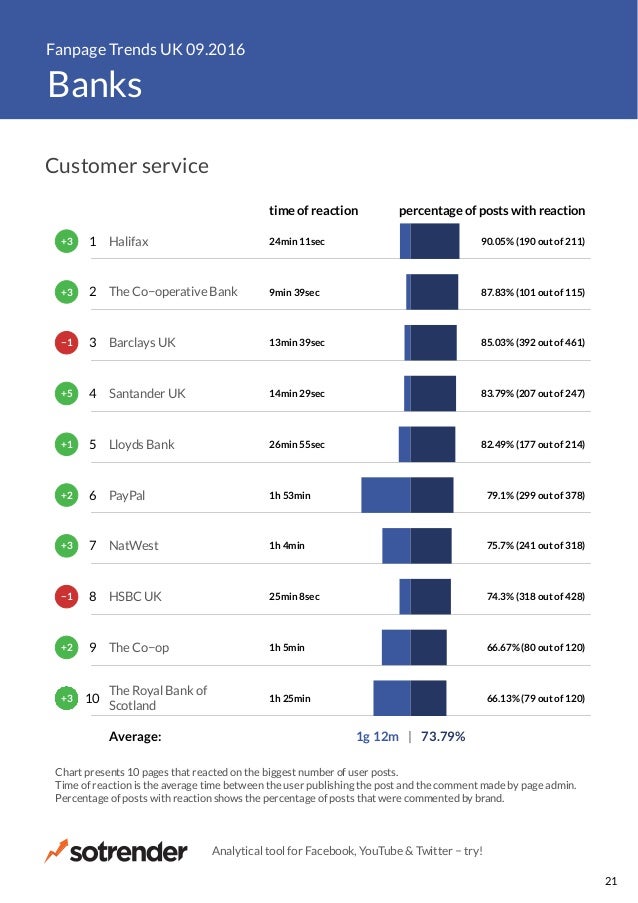Click the Halifax percentage bar
638x903 pixels.
430,241
